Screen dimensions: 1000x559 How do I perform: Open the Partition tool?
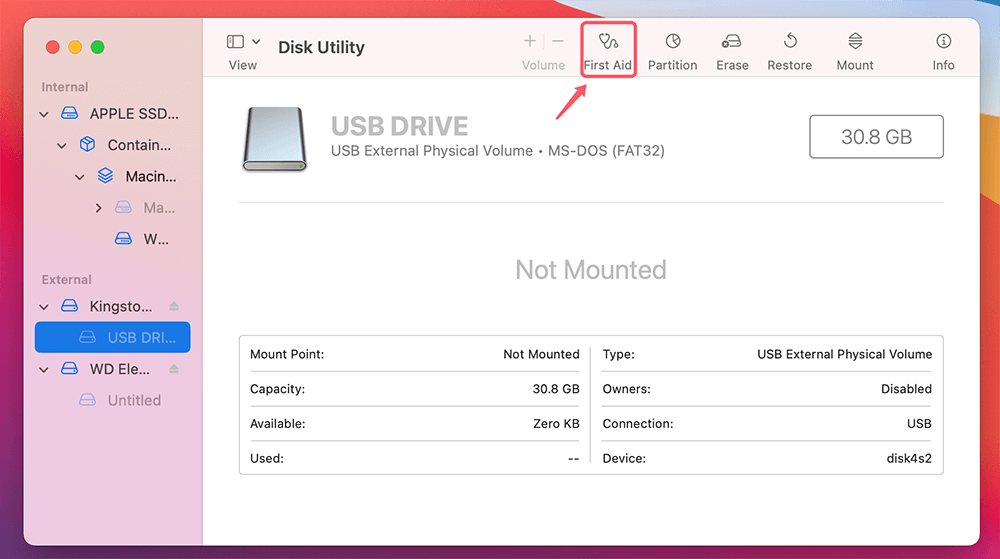pos(672,51)
